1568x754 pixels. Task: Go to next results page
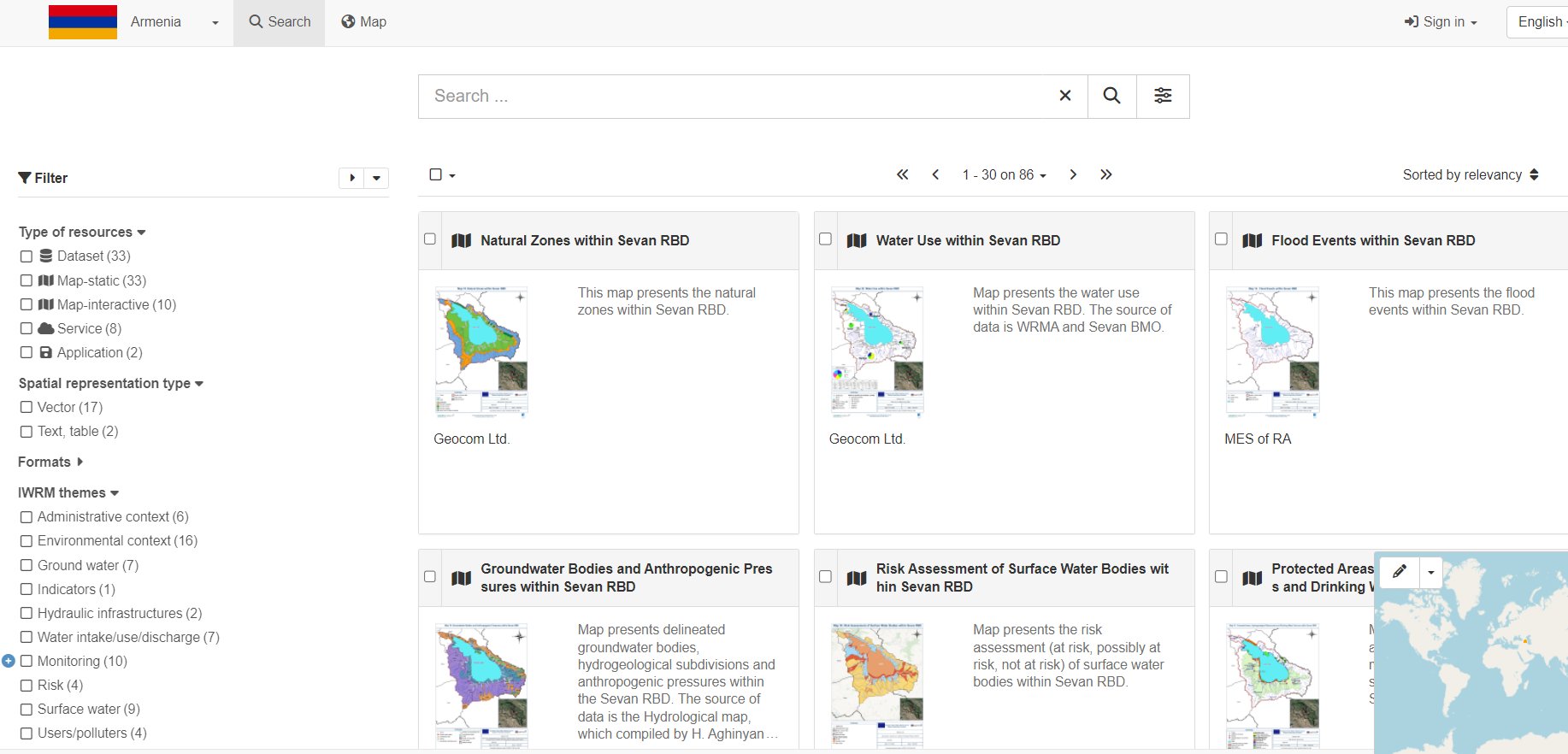(1073, 174)
